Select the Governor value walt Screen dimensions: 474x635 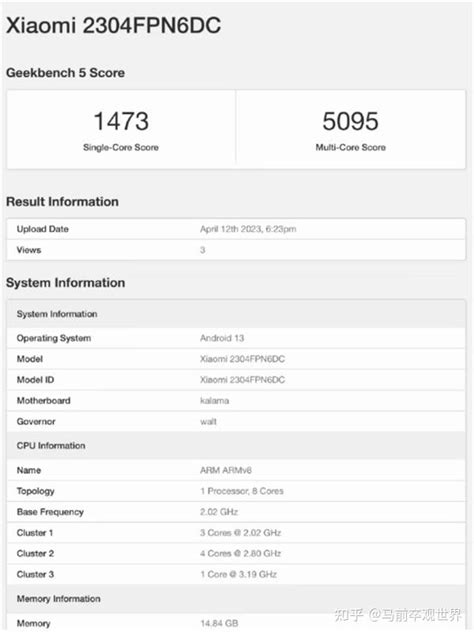(x=208, y=422)
